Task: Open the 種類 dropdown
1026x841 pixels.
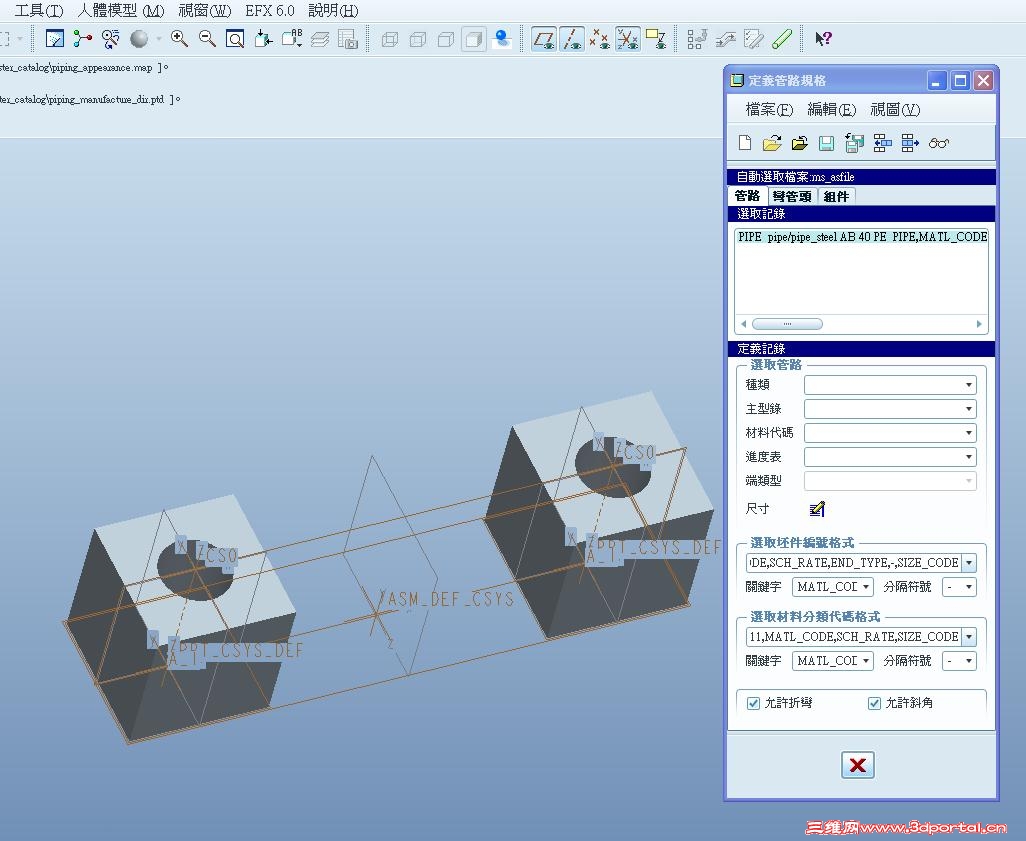Action: (x=890, y=385)
